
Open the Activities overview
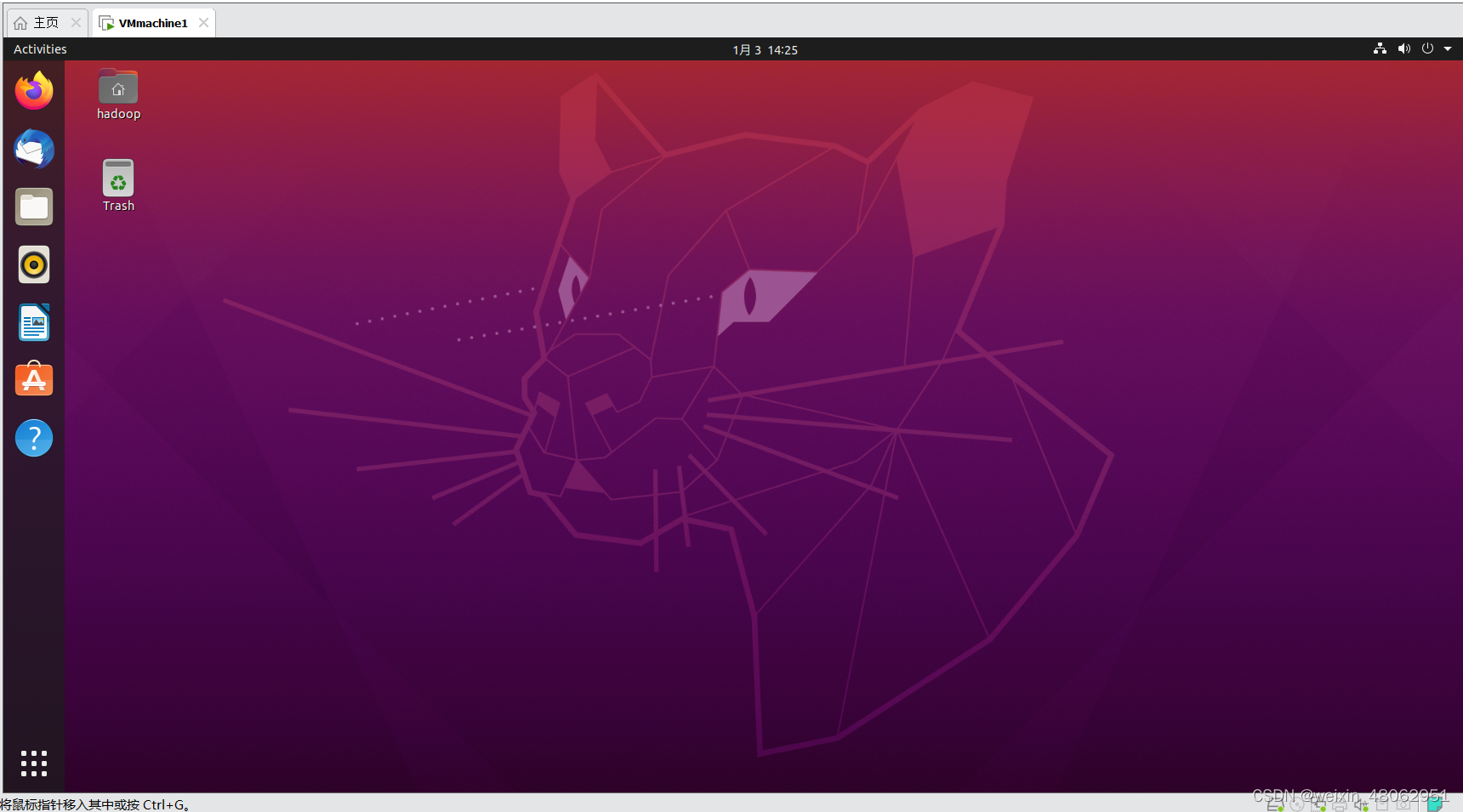[40, 49]
